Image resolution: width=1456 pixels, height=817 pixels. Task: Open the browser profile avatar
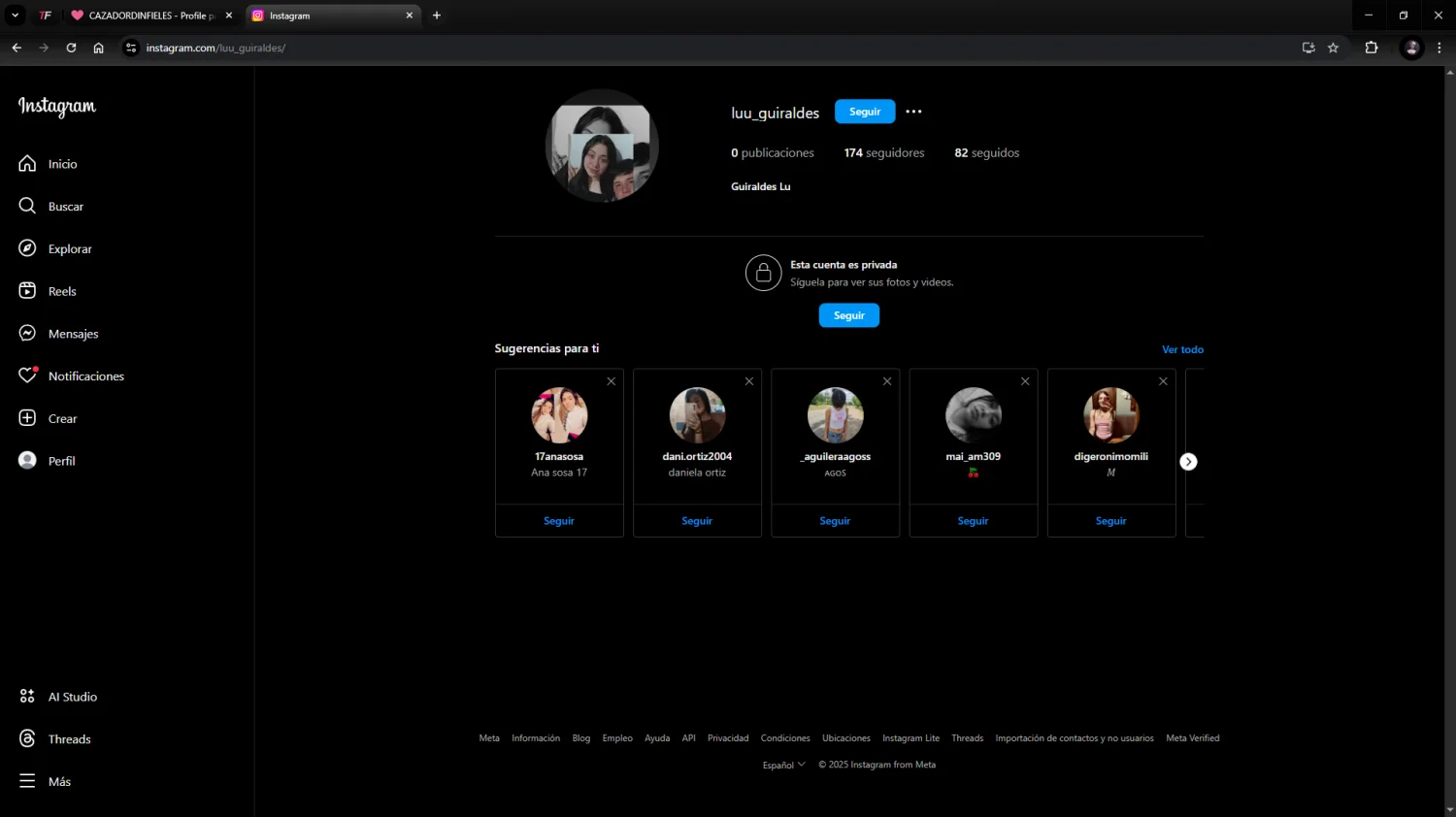(1412, 48)
